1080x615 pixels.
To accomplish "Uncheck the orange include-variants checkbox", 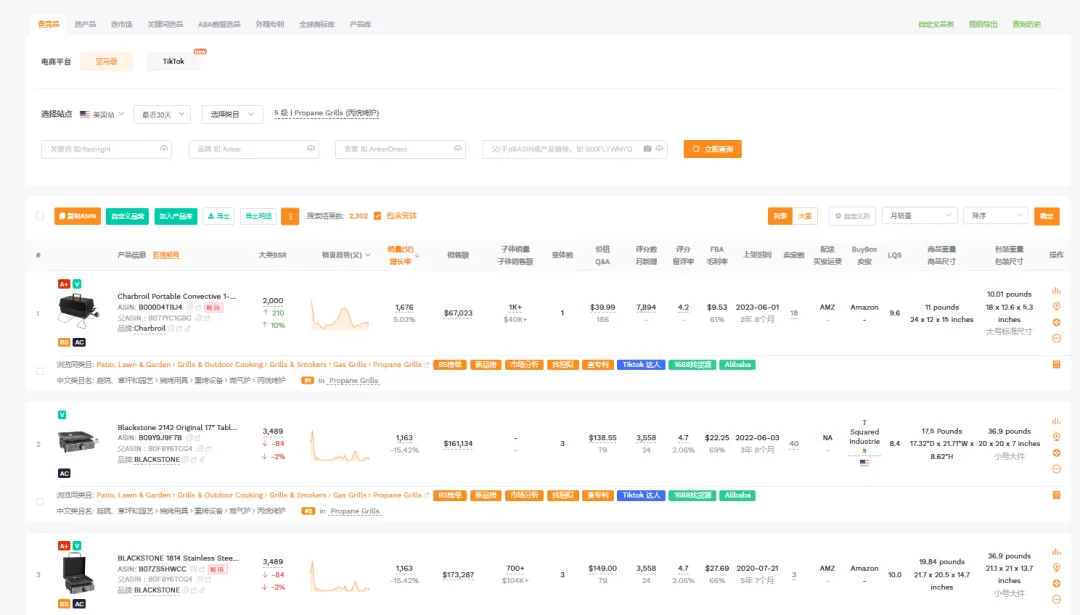I will click(377, 216).
